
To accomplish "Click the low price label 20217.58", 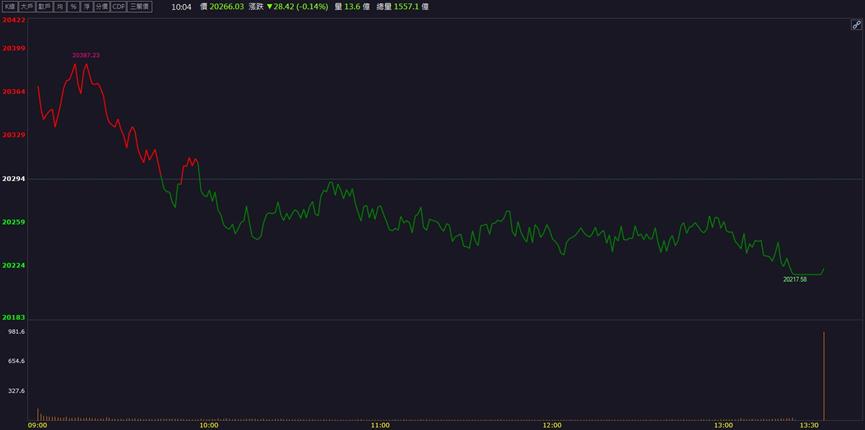I will (x=795, y=280).
